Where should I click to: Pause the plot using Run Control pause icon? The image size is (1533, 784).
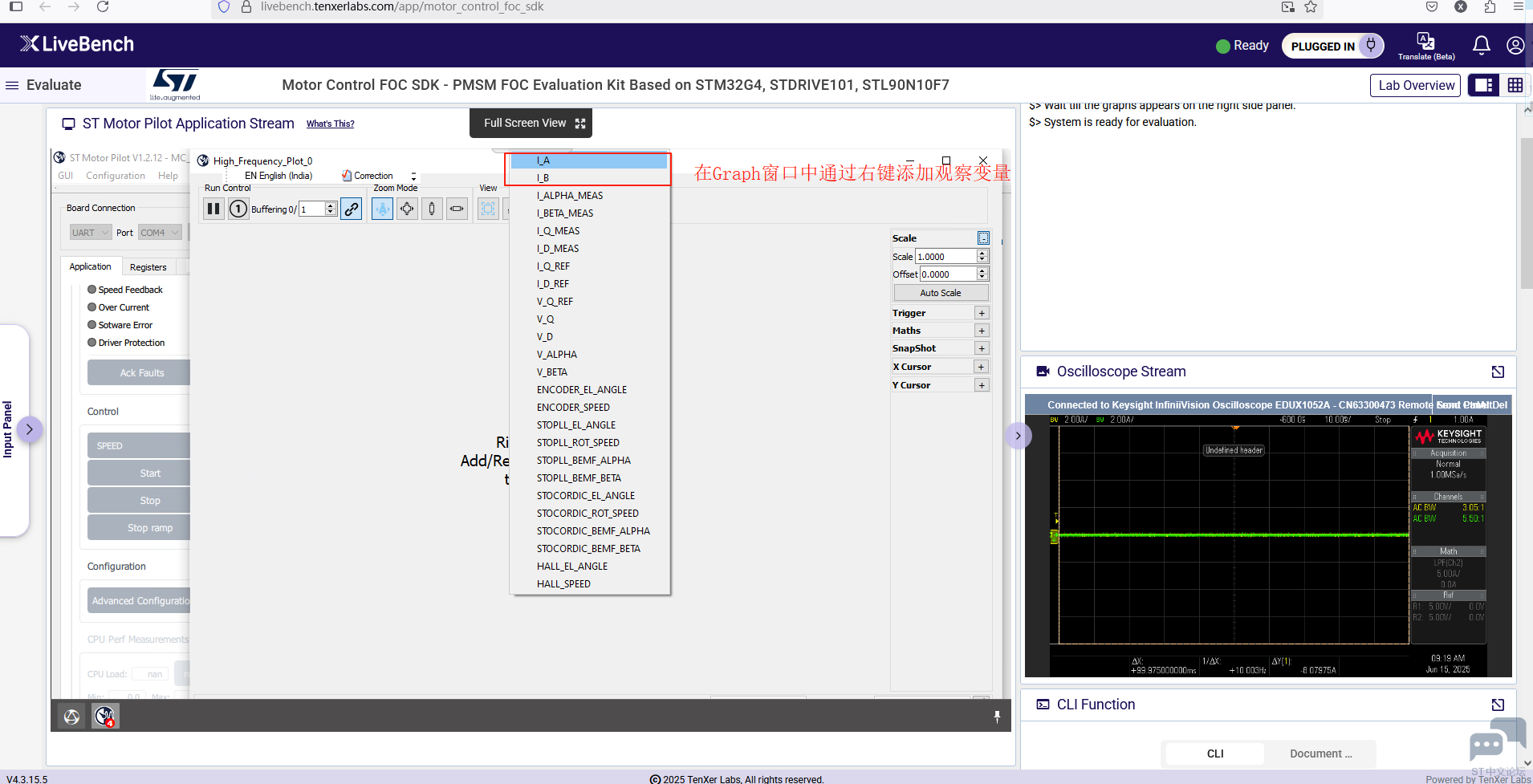(213, 209)
